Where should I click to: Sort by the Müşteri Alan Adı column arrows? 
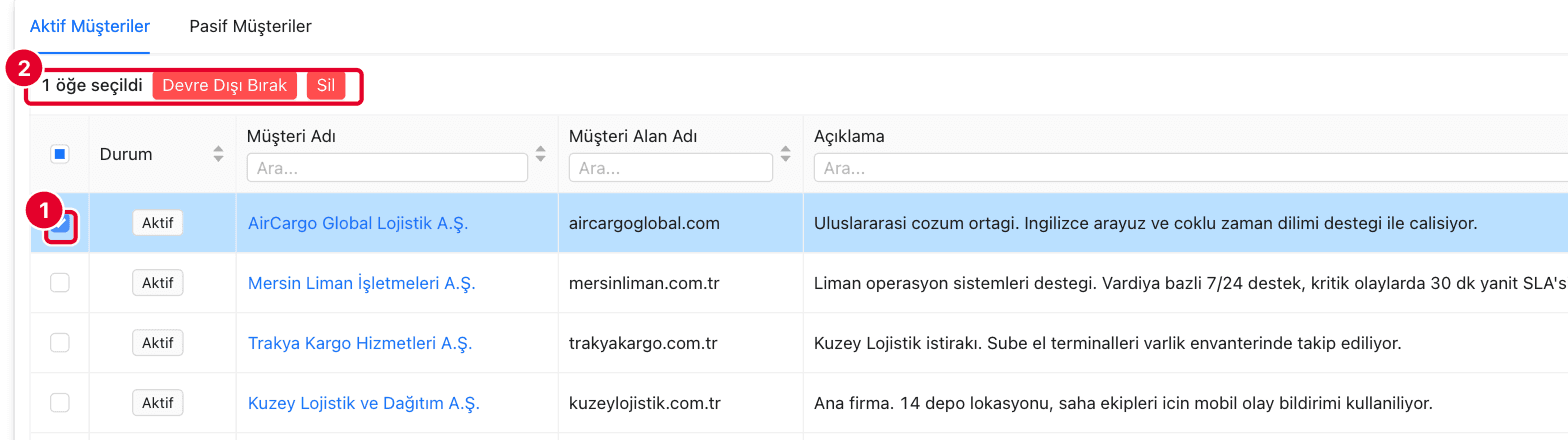(x=786, y=155)
